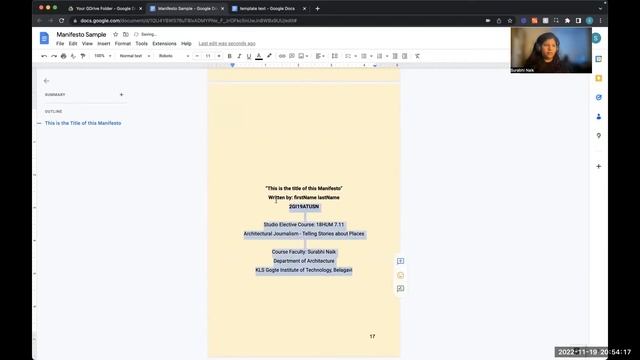Open the Roboto font dropdown
The height and width of the screenshot is (360, 640).
click(x=174, y=56)
